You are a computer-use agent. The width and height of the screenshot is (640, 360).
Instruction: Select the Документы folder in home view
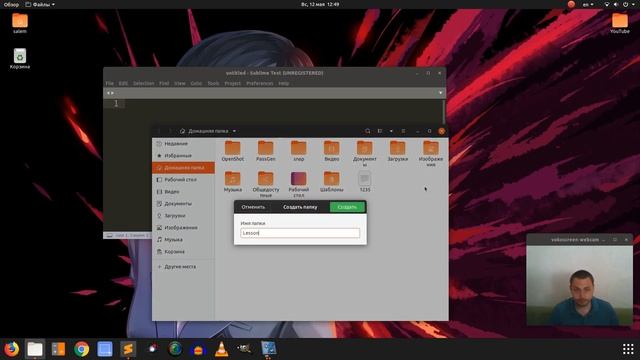pos(365,153)
